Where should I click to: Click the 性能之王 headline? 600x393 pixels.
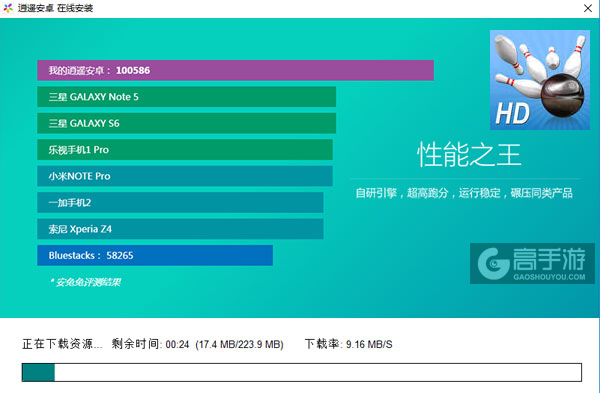point(469,155)
